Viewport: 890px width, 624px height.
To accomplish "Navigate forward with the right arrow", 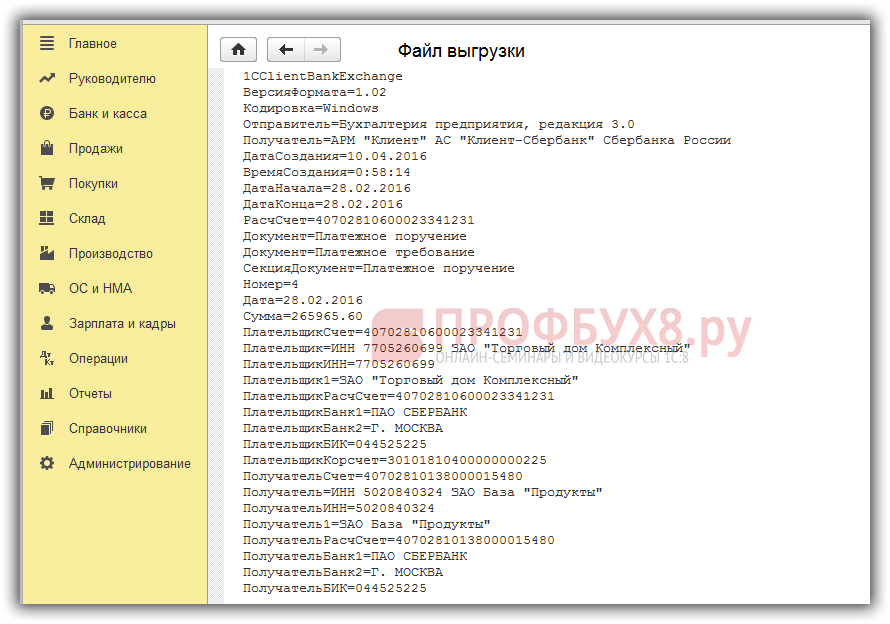I will coord(322,50).
